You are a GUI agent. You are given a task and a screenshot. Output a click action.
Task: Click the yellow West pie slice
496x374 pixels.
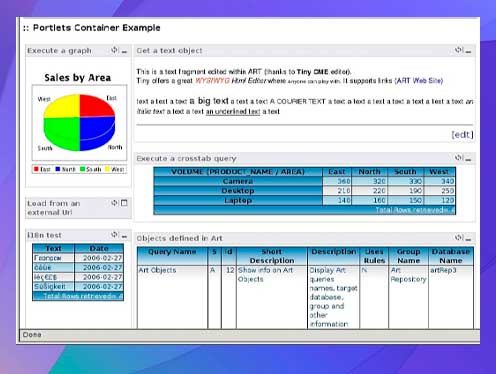(x=63, y=107)
